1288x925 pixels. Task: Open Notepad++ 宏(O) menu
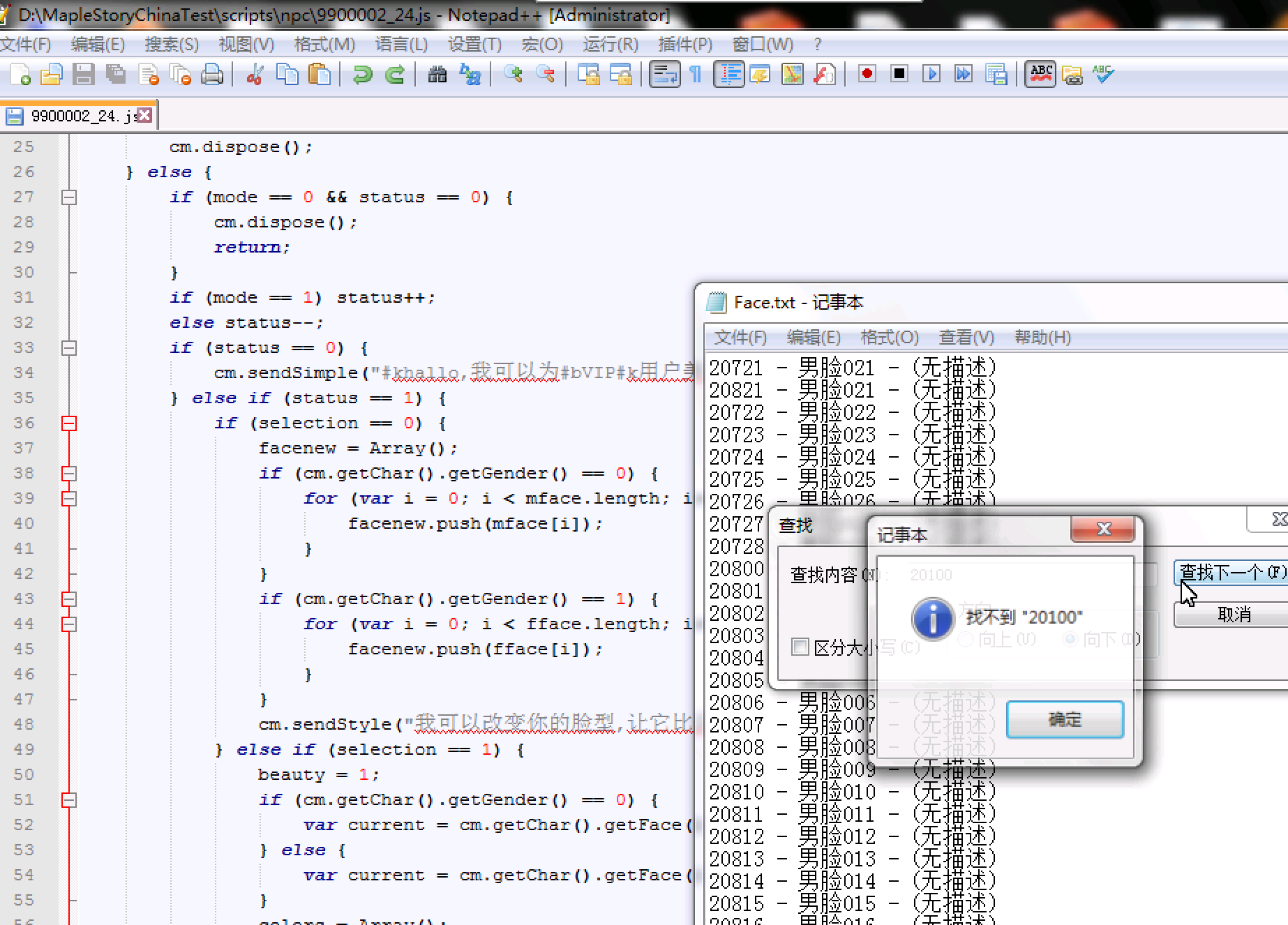(542, 45)
